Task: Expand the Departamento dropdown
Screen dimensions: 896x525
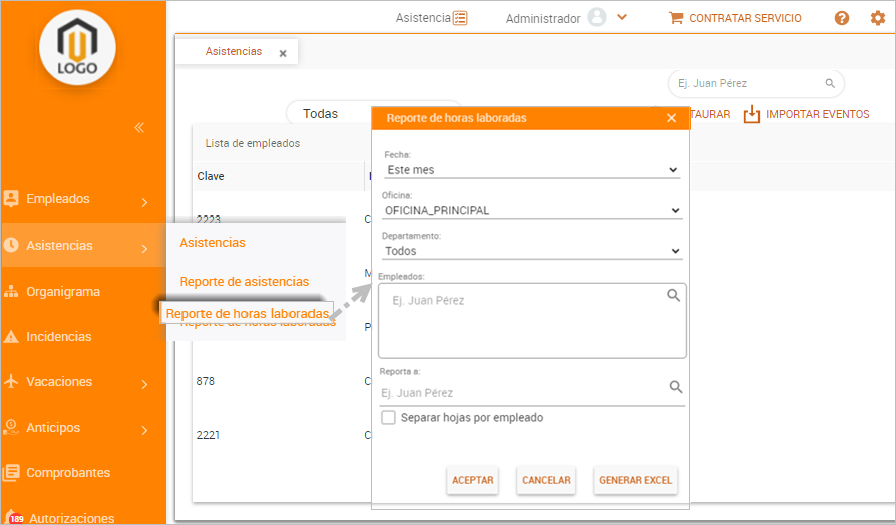Action: [531, 251]
